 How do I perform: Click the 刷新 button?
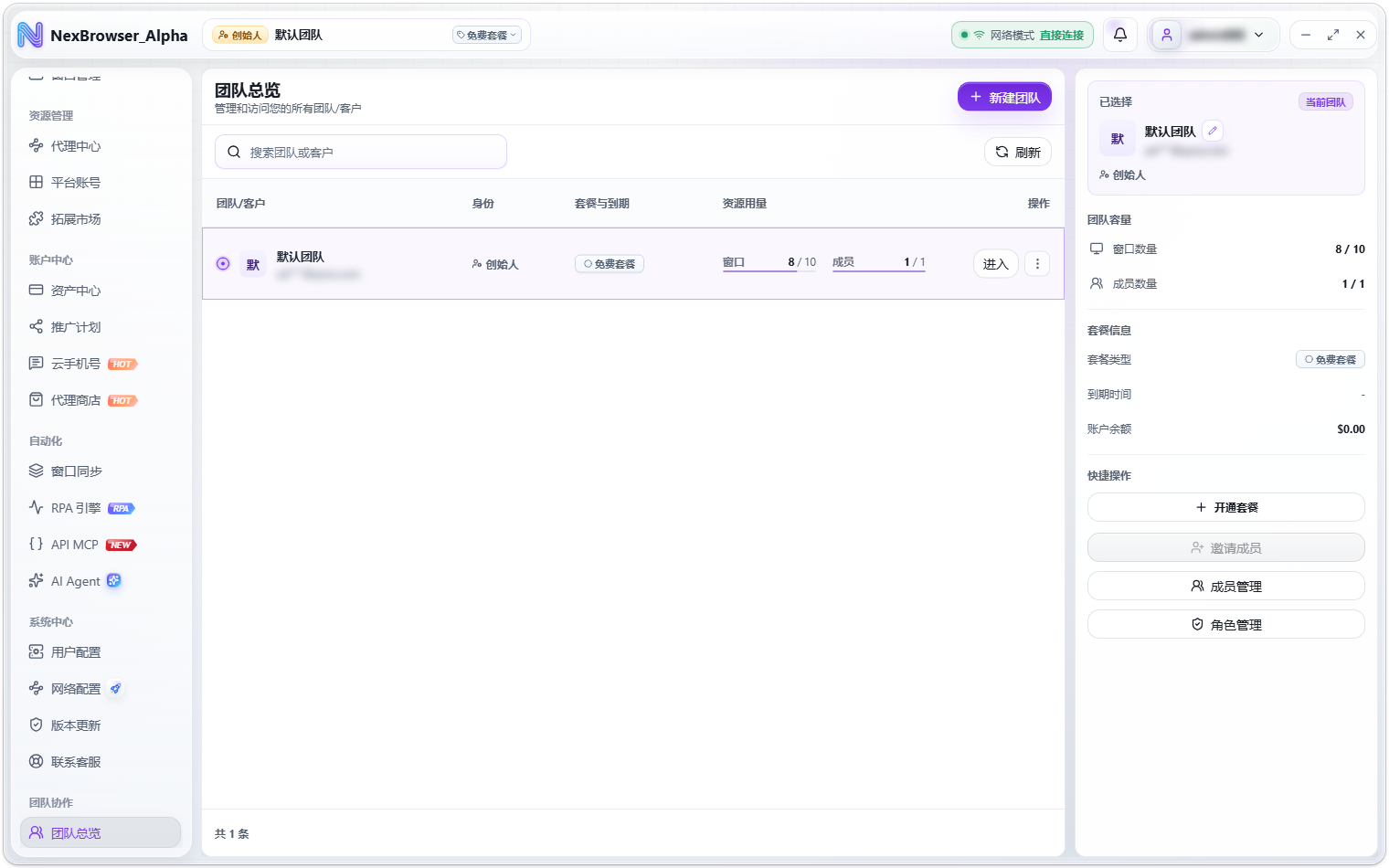click(1018, 152)
